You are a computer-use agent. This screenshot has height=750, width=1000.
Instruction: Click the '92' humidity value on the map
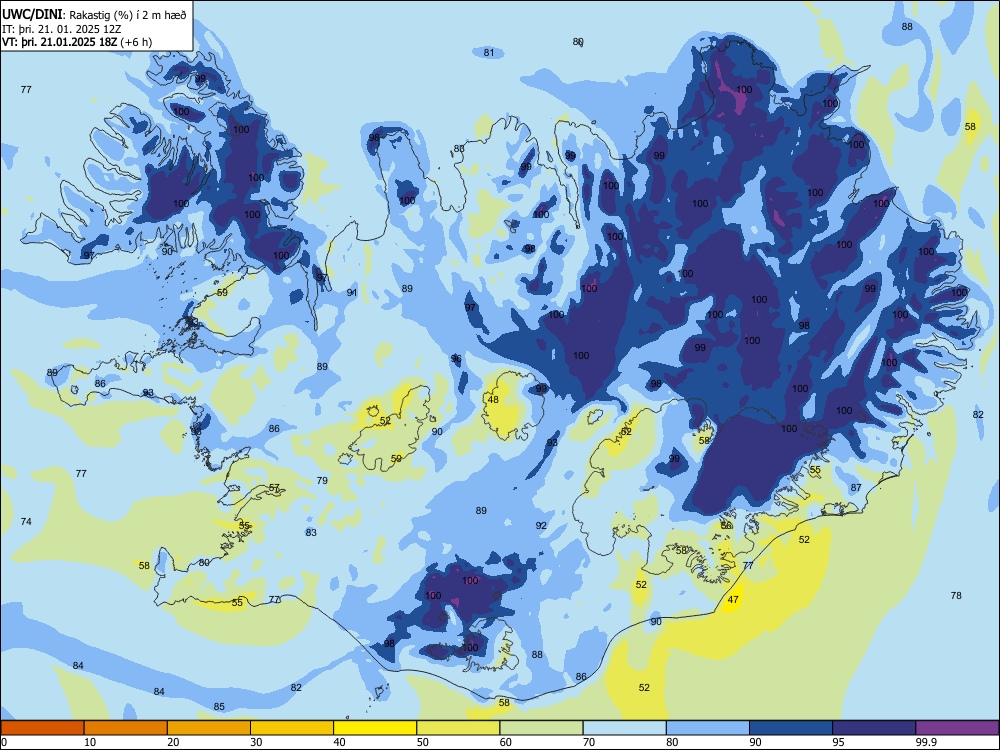[x=541, y=526]
